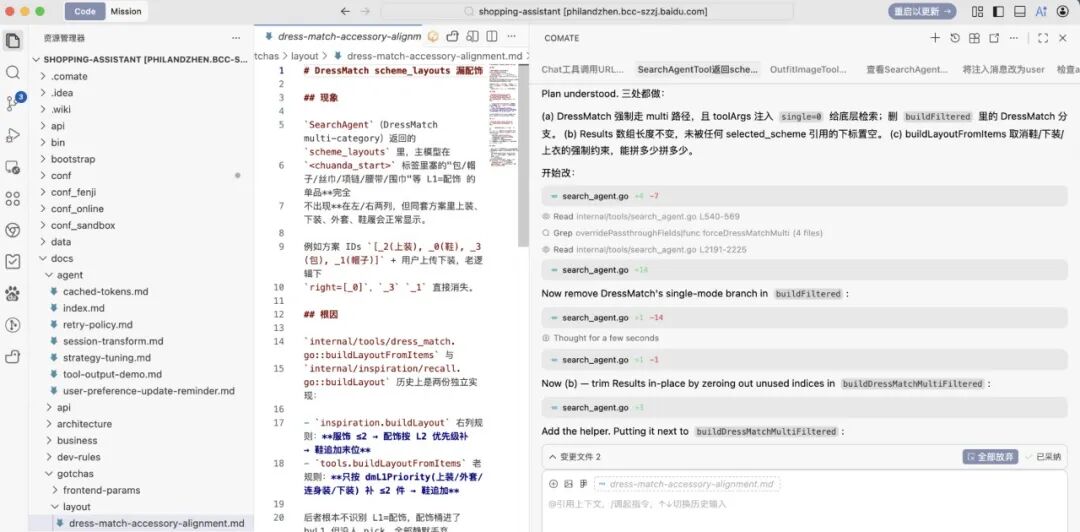
Task: Switch to Code mode
Action: (85, 11)
